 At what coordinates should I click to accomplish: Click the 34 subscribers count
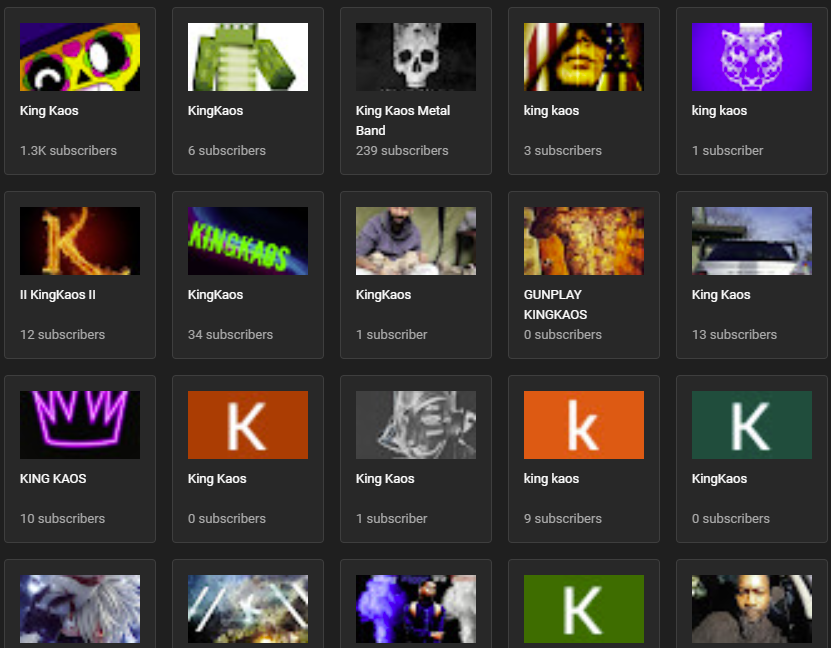(231, 334)
